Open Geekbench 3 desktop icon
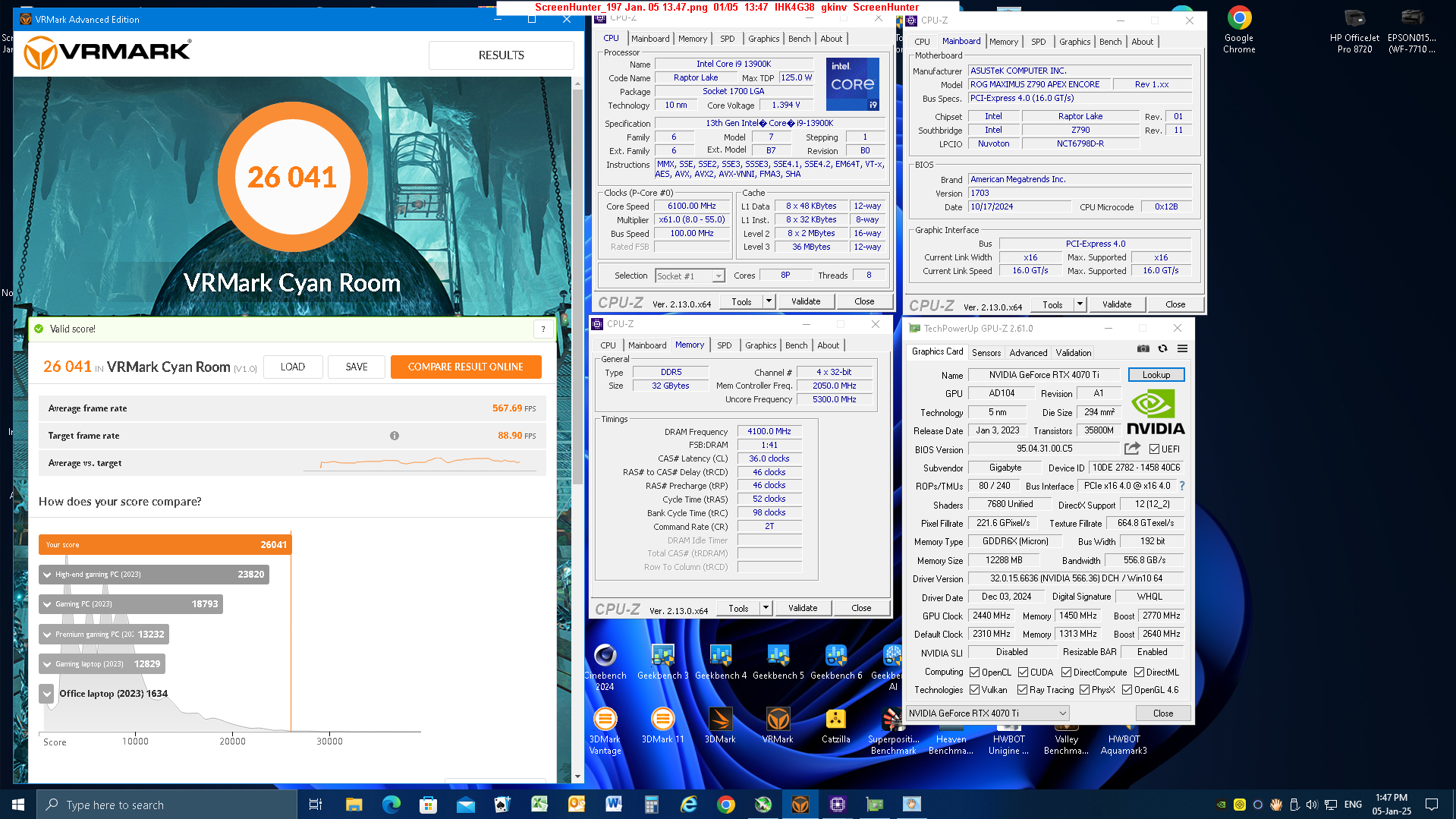Screen dimensions: 1456x819 662,661
